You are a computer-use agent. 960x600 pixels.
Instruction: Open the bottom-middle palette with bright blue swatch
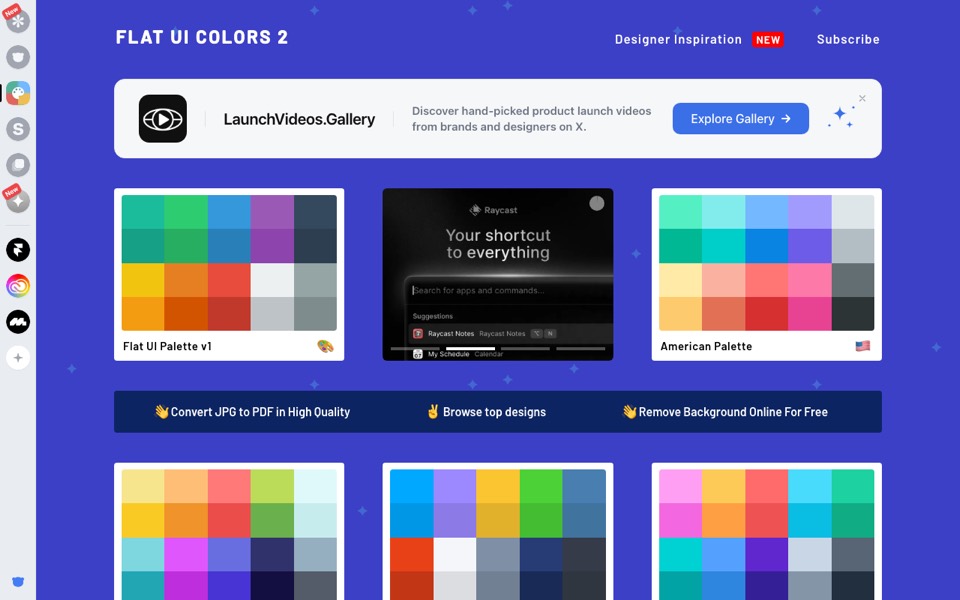pyautogui.click(x=498, y=531)
